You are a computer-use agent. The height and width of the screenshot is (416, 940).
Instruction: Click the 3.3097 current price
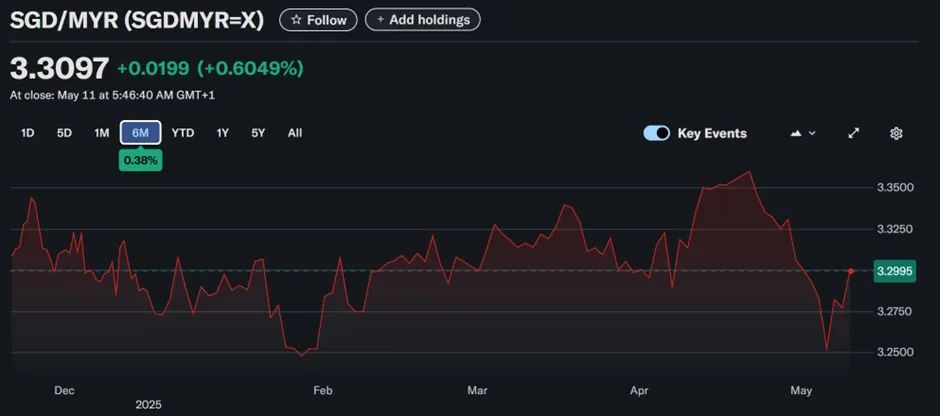pos(59,68)
